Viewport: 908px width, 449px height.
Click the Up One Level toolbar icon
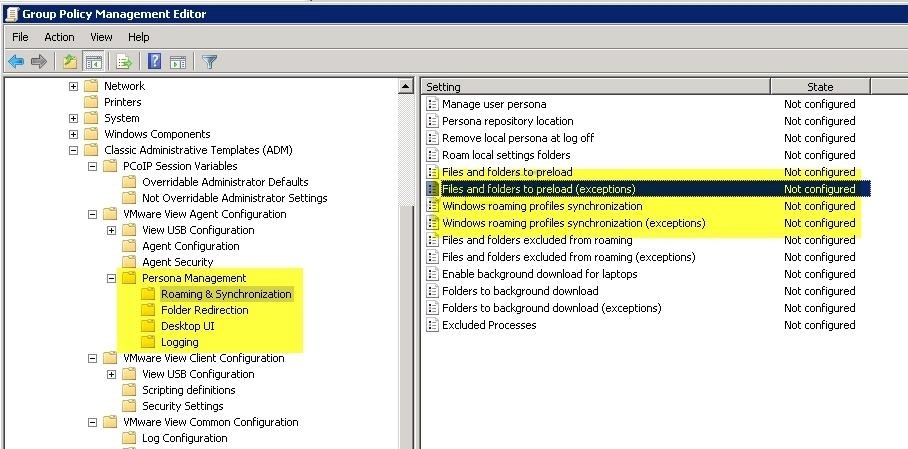[x=69, y=61]
